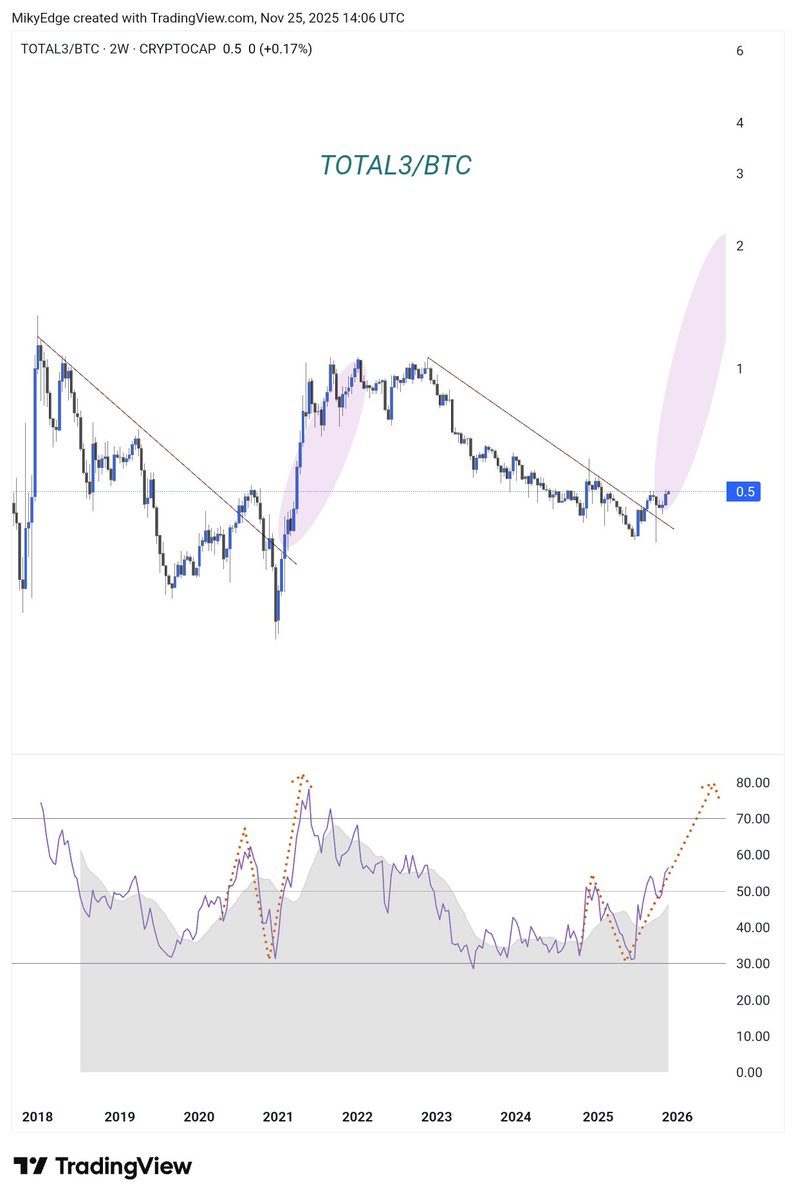Click the symbol legend 'TOTAL3/BTC · 2W · CRYPTOCAP'

pos(119,48)
